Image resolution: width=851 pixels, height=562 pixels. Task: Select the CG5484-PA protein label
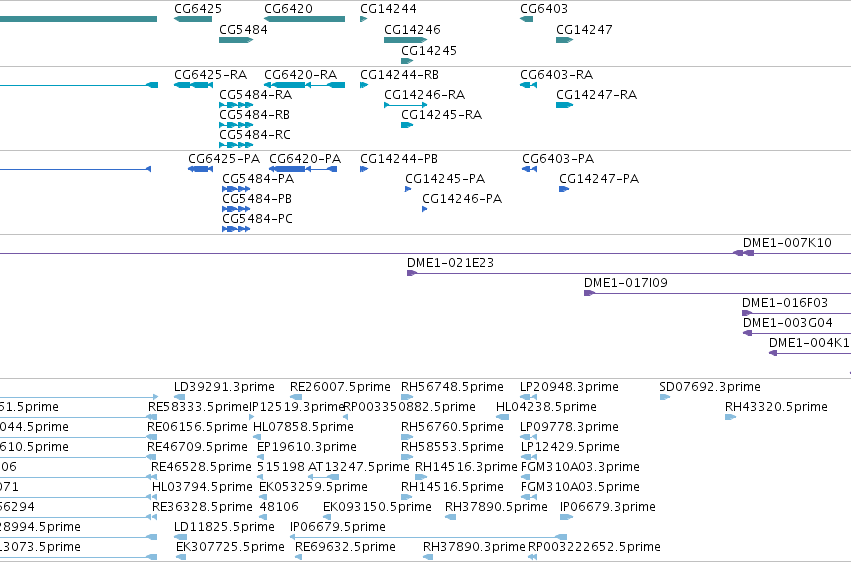[x=258, y=179]
